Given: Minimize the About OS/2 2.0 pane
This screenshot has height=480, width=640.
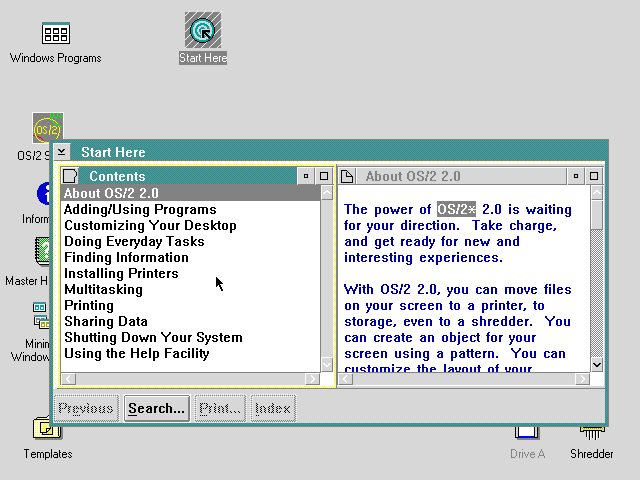Looking at the screenshot, I should click(576, 176).
